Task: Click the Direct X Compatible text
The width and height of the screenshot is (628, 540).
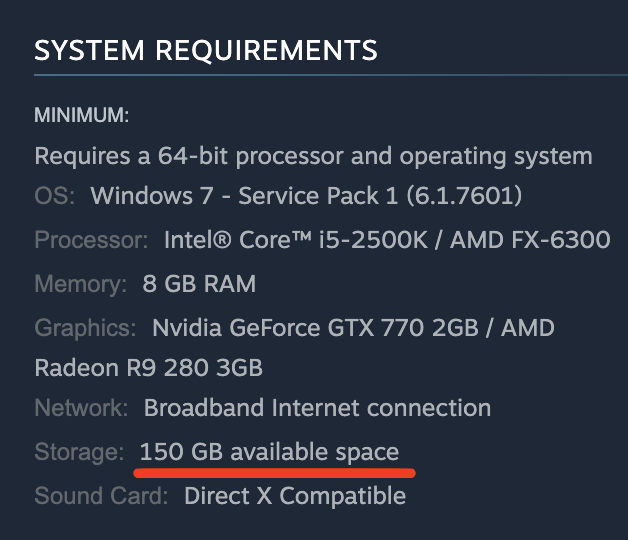Action: tap(295, 496)
